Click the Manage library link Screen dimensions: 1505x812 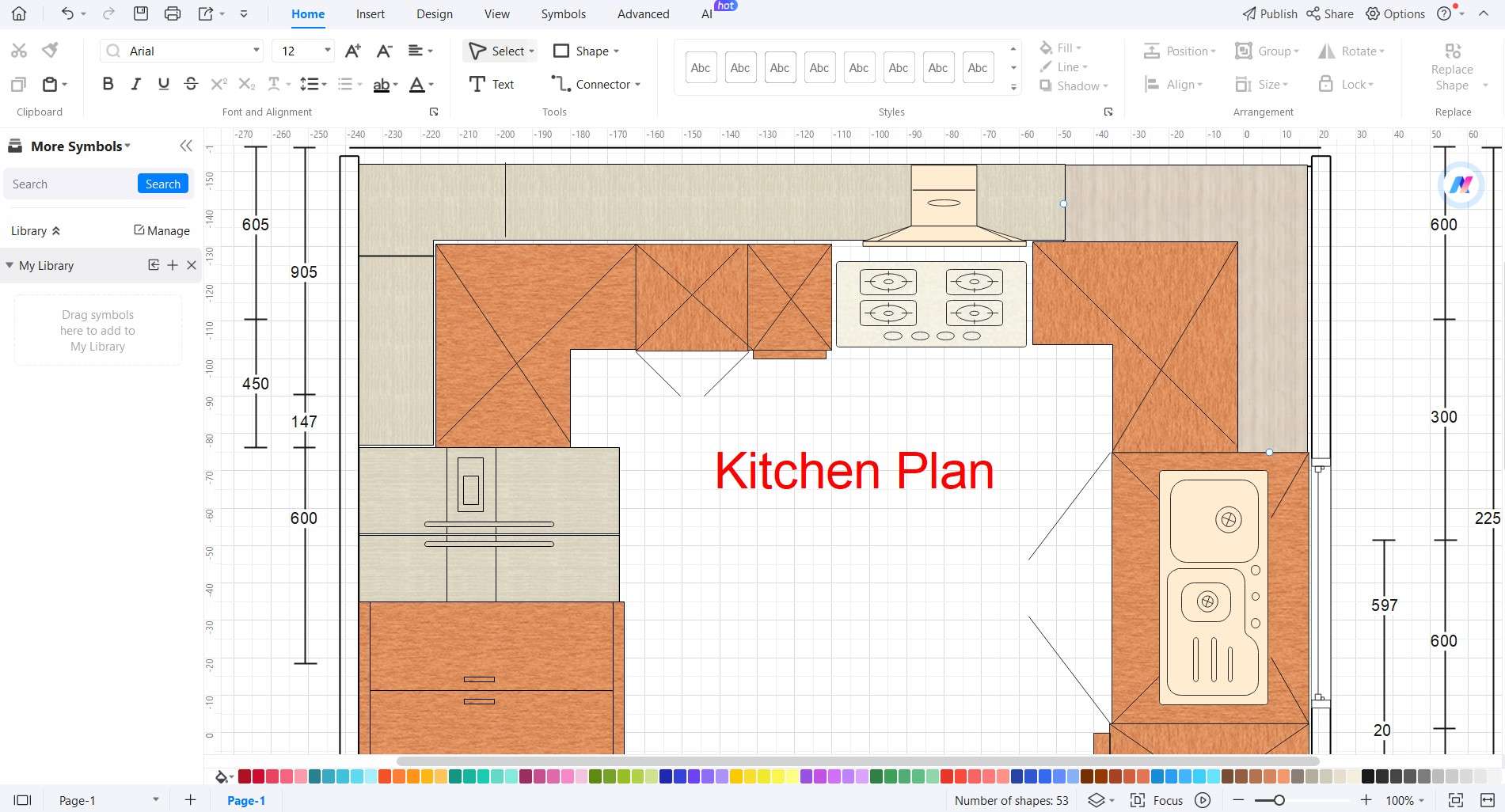click(x=162, y=230)
